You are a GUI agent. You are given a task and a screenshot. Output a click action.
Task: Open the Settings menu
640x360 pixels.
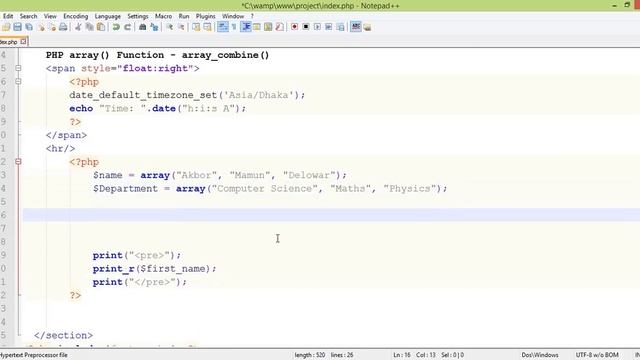tap(138, 16)
